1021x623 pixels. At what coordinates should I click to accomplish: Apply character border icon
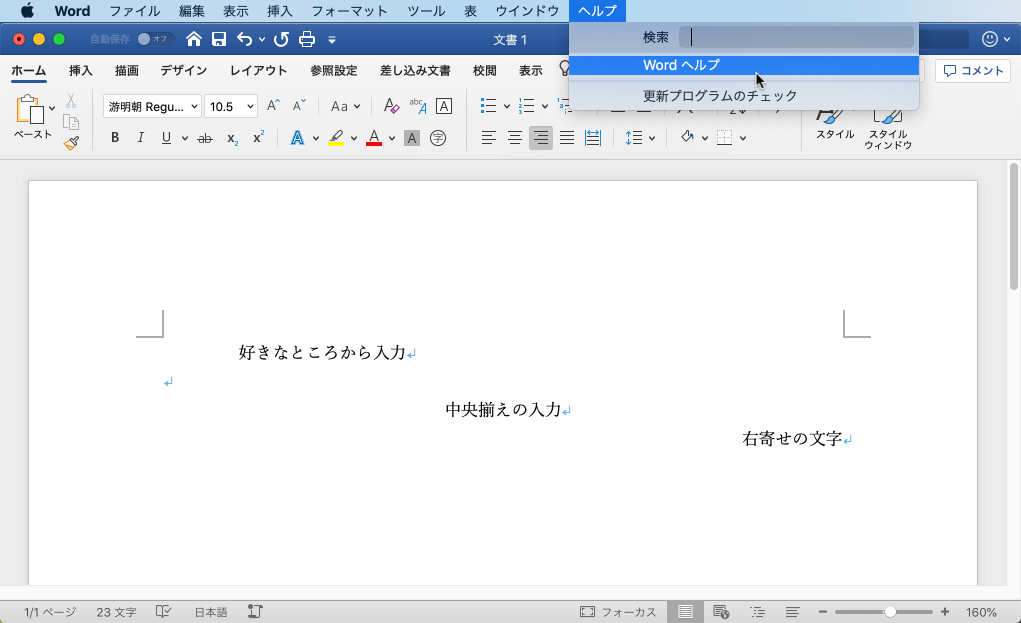pos(444,105)
